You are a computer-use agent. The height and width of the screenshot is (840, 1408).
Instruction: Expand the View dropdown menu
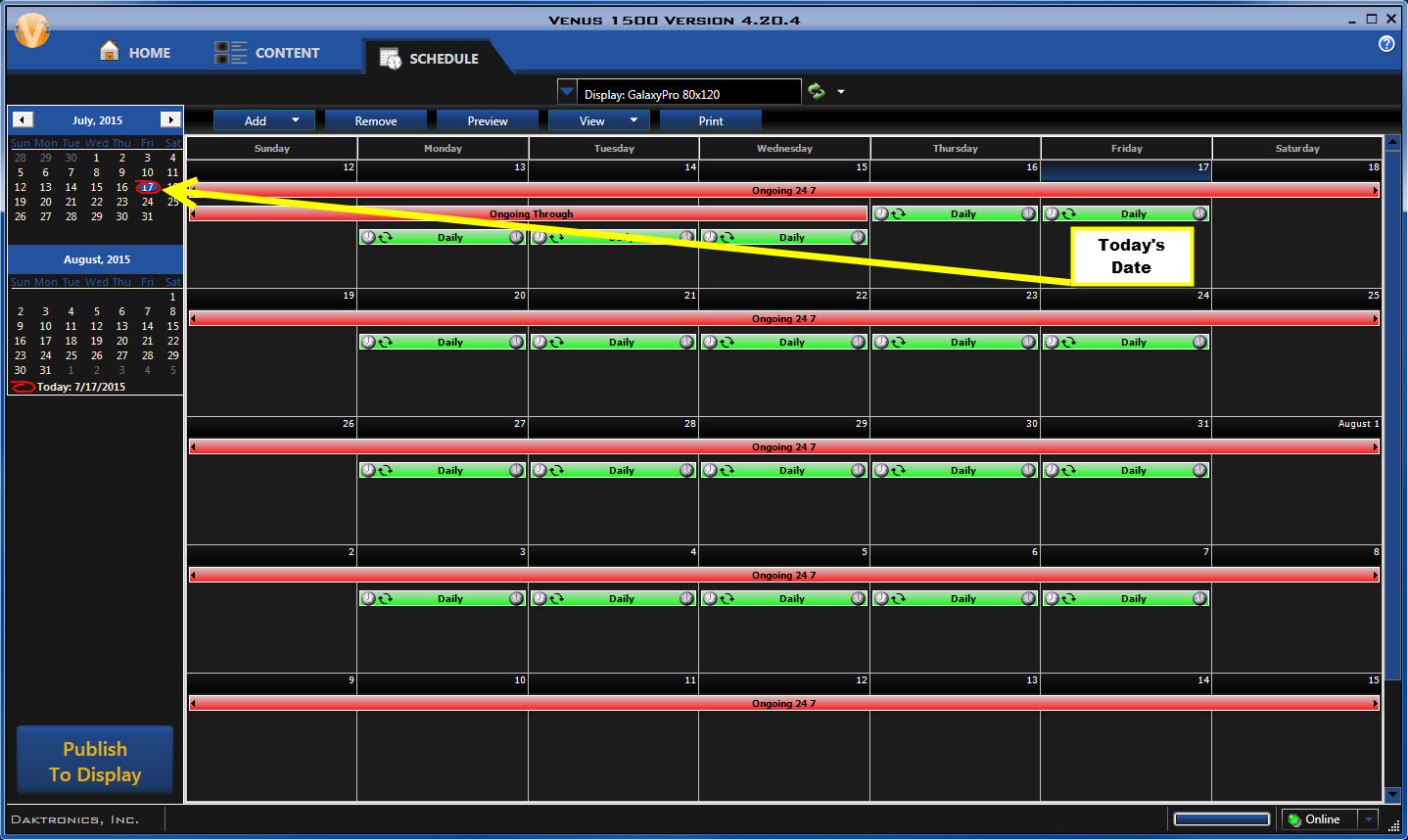pos(634,120)
